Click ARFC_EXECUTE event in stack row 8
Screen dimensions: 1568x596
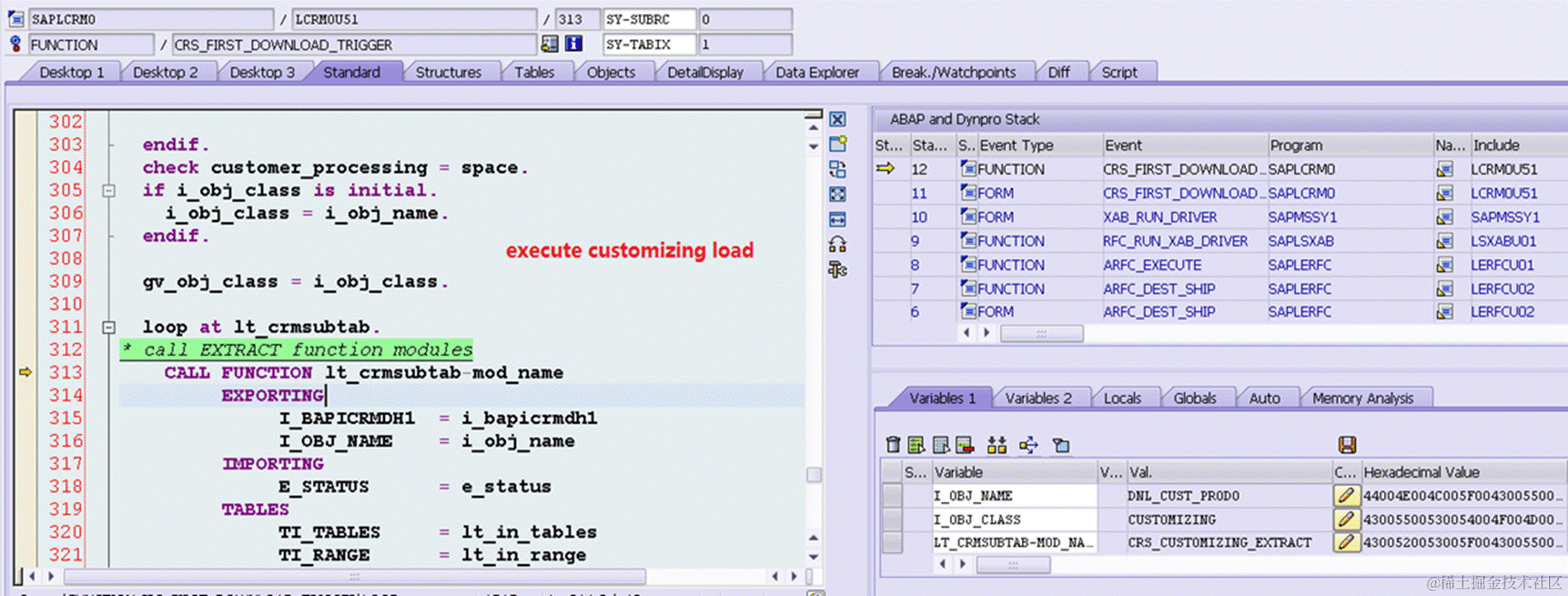tap(1152, 265)
